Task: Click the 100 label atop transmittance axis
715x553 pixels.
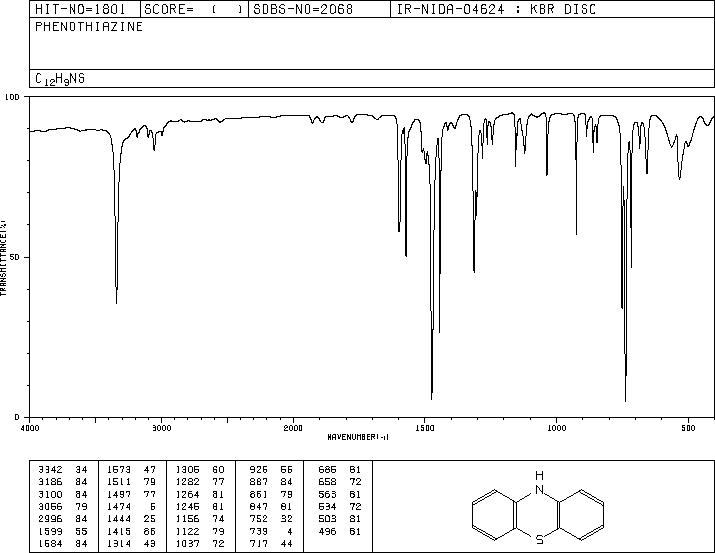Action: [x=12, y=97]
